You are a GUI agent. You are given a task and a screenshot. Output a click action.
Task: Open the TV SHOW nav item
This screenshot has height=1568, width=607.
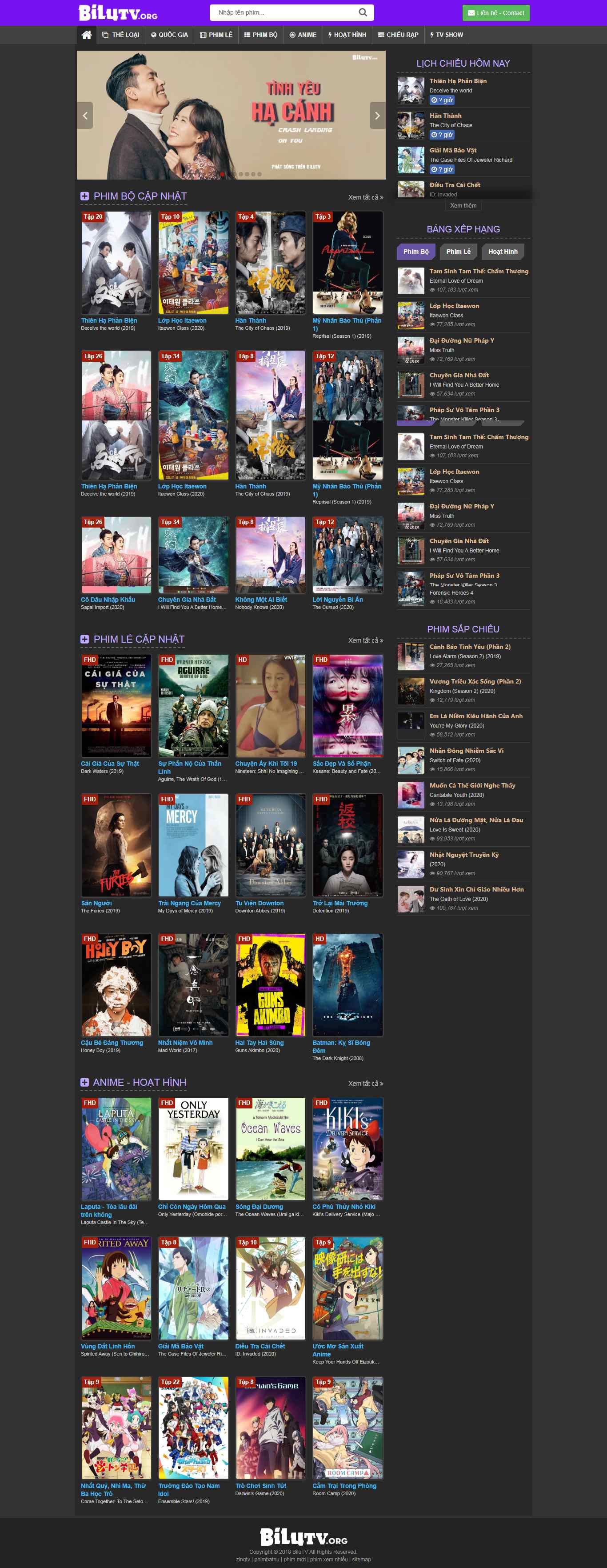point(447,35)
